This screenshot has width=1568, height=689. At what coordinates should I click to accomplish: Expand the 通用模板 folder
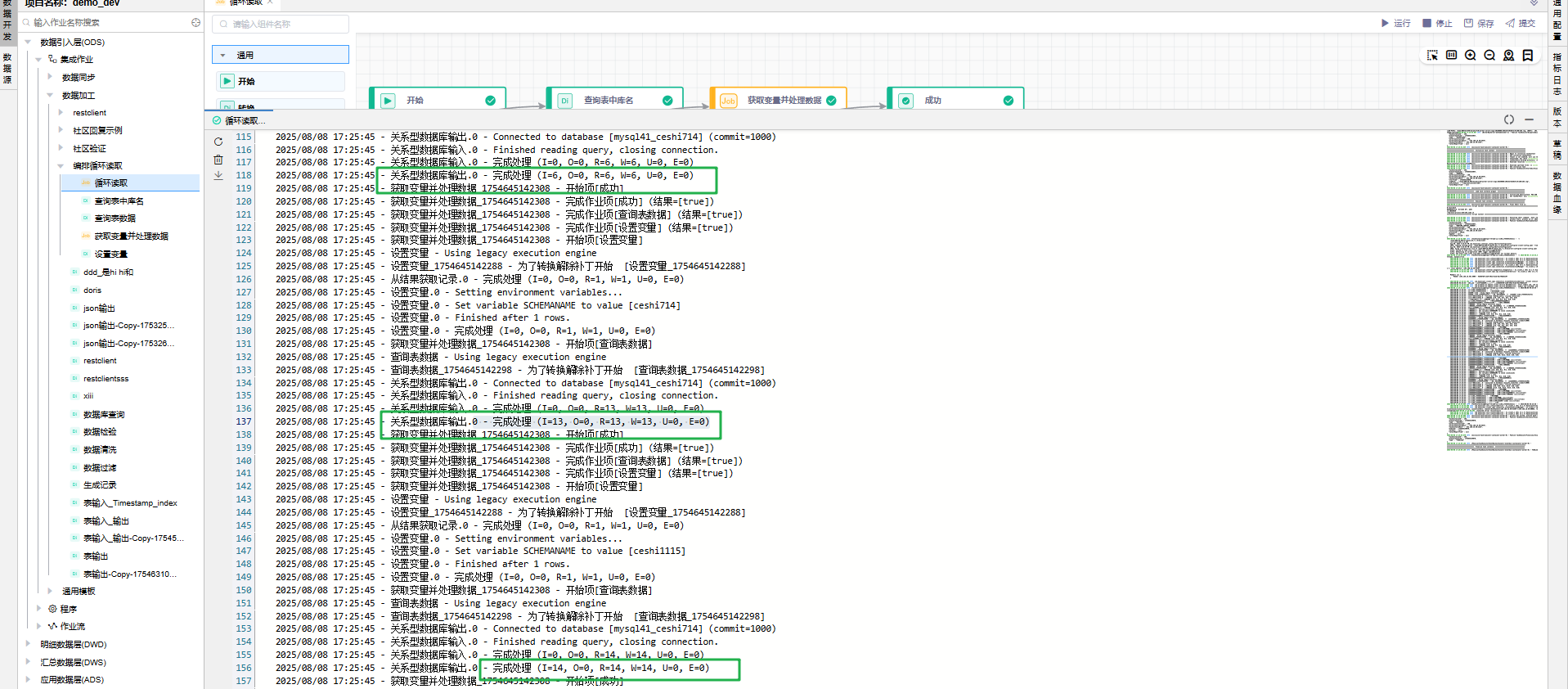(50, 591)
